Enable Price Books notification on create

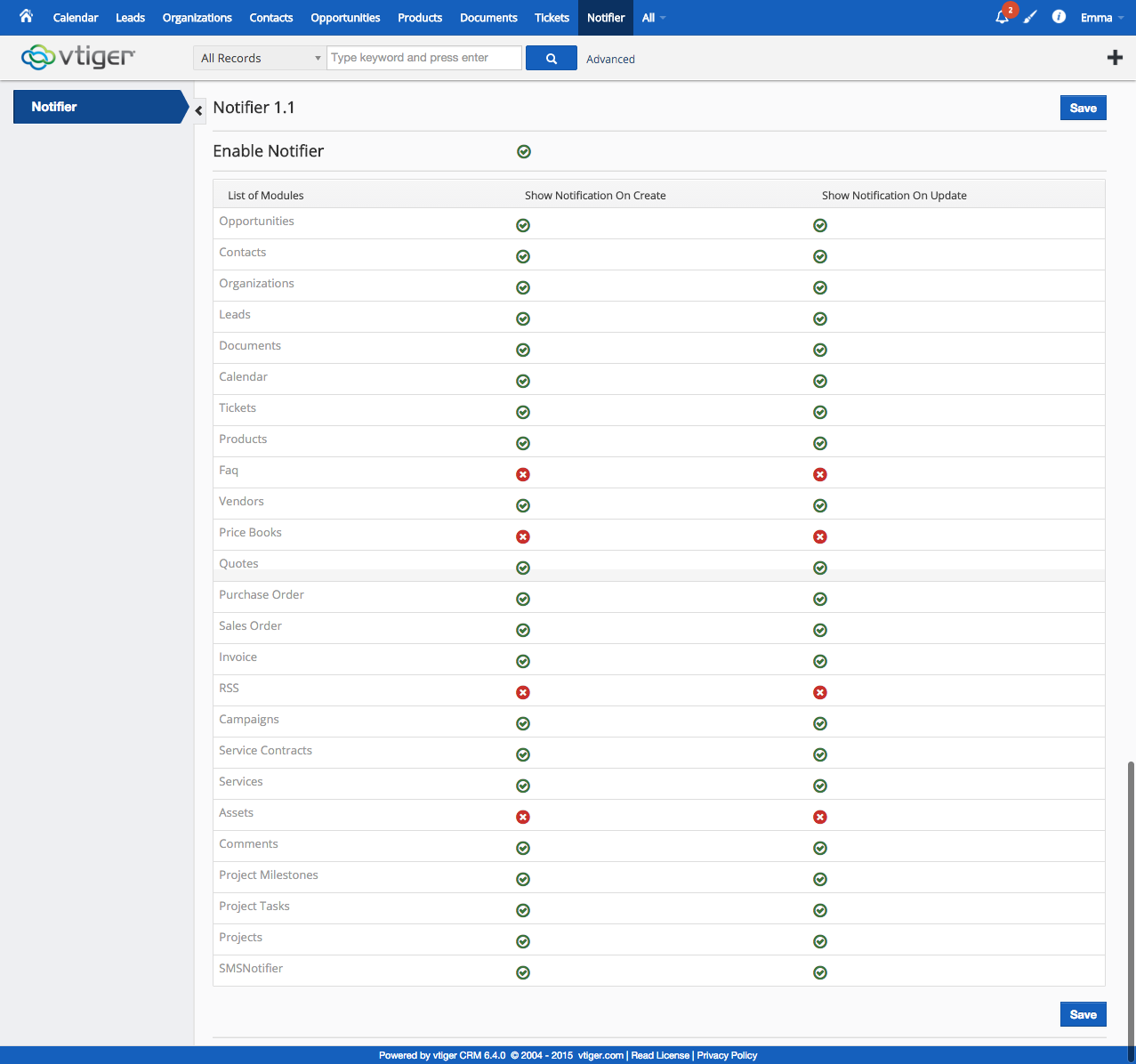[523, 537]
